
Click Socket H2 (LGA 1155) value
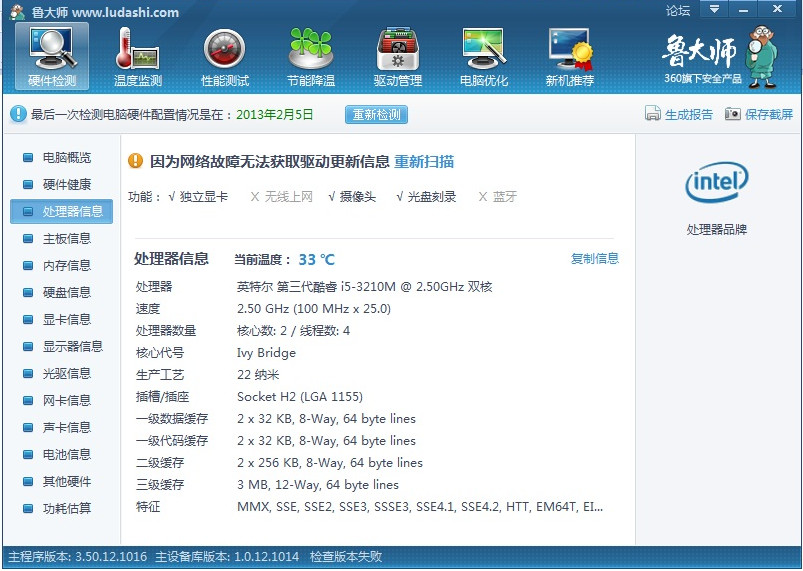[300, 397]
